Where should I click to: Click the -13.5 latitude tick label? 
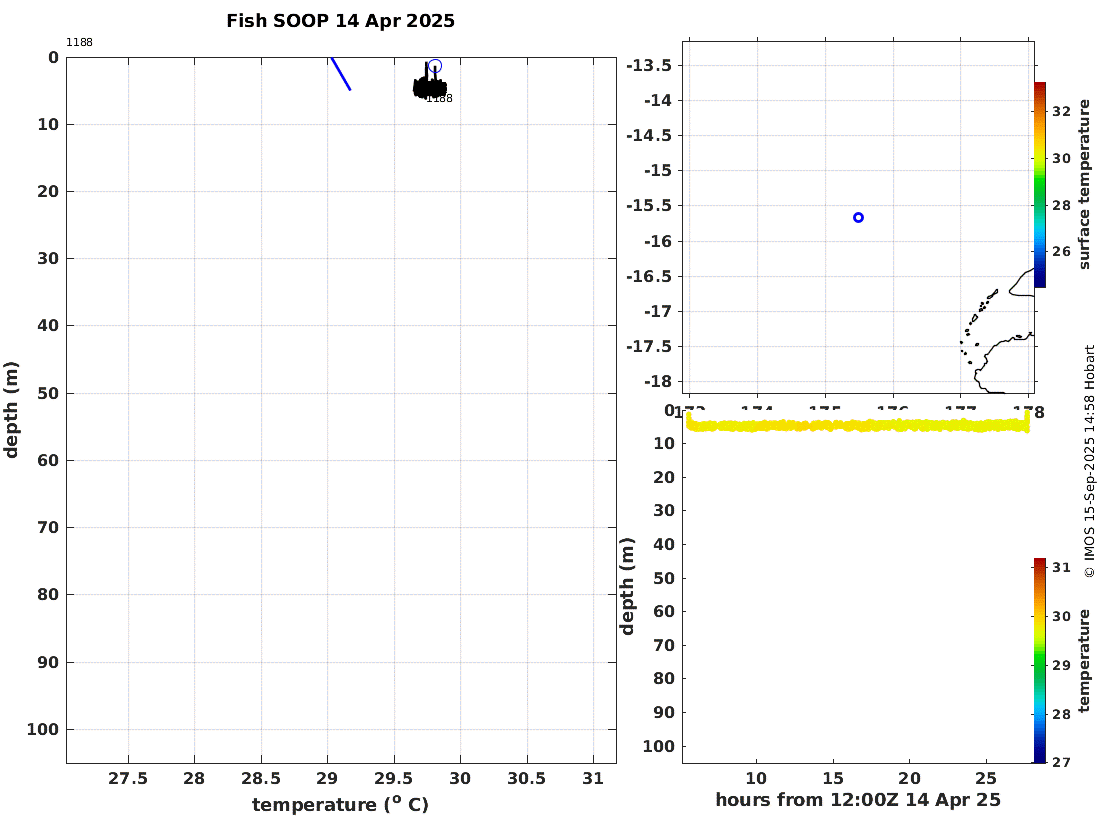click(649, 65)
